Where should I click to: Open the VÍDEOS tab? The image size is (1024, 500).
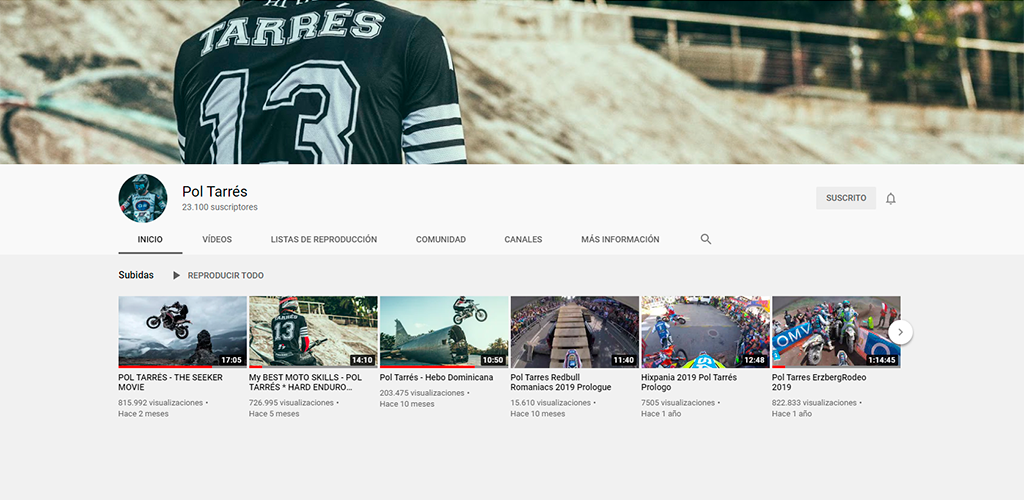tap(217, 240)
